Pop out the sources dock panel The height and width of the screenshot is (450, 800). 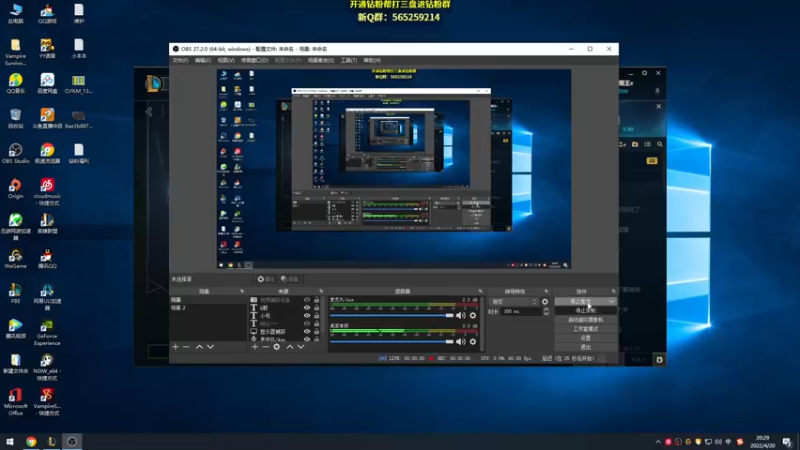pos(321,291)
